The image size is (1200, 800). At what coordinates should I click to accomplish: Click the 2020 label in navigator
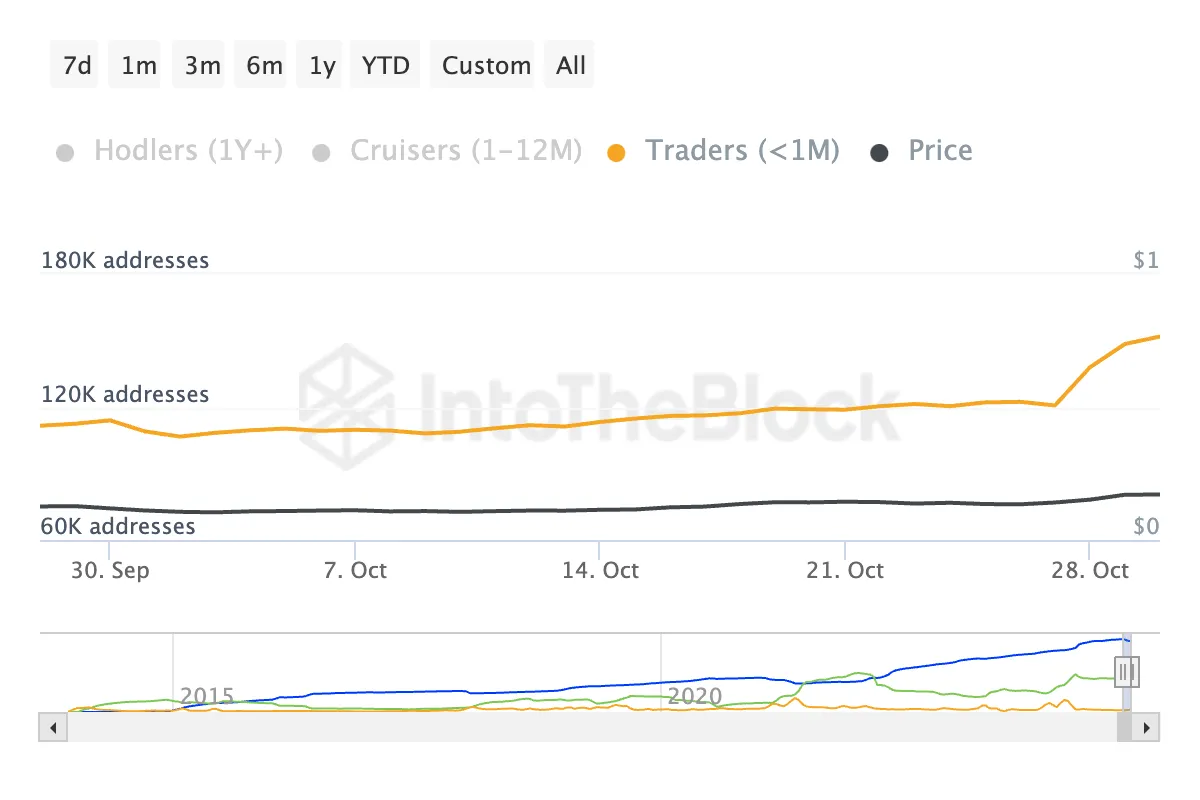click(x=695, y=696)
